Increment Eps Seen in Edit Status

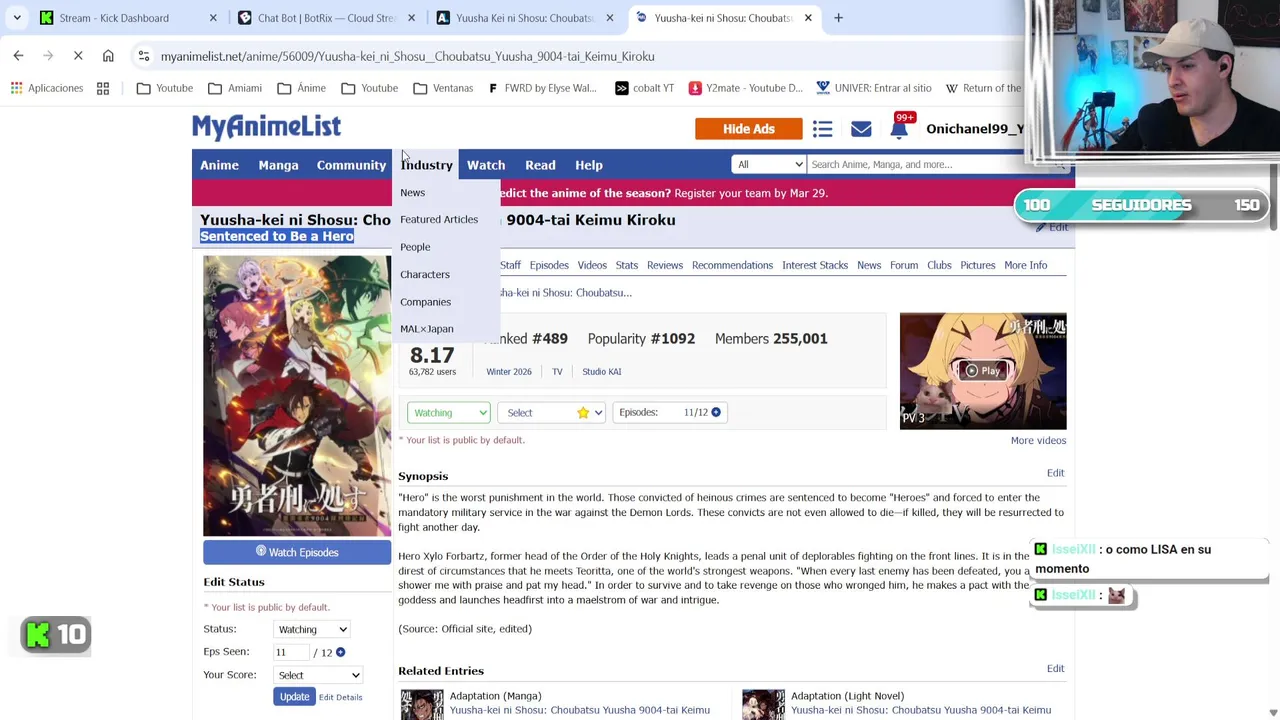[340, 652]
